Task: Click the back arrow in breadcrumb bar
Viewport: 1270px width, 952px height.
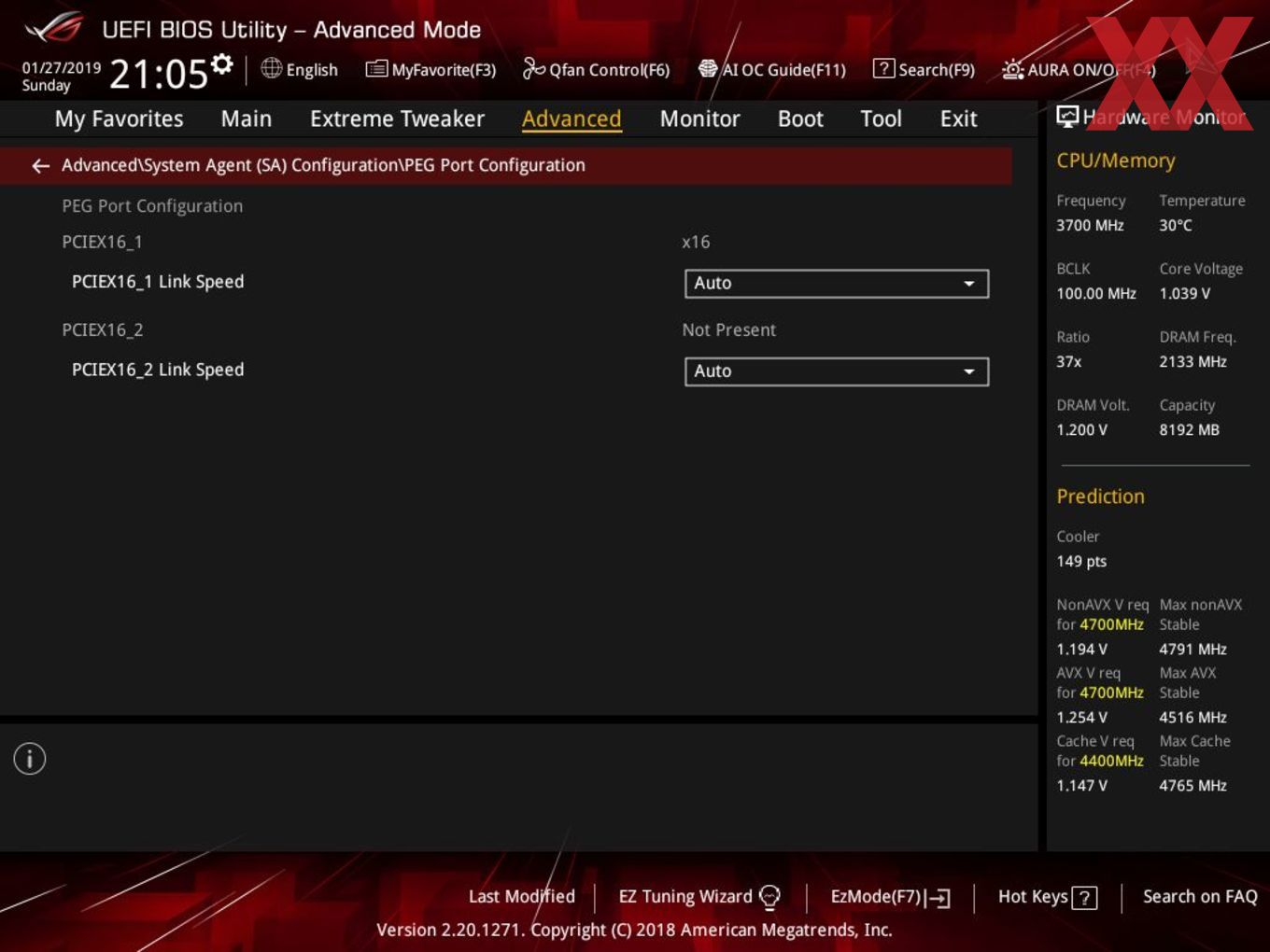Action: point(40,165)
